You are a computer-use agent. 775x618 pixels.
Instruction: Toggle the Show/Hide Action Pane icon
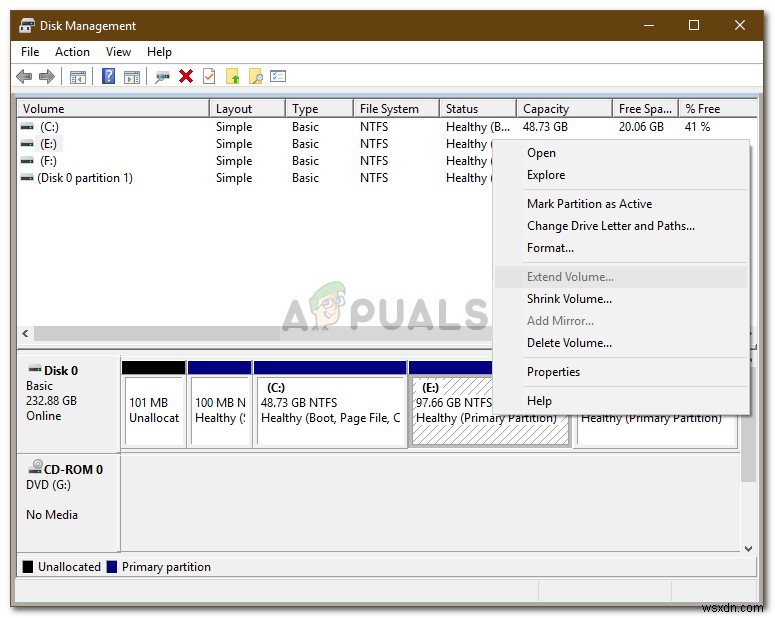click(x=131, y=77)
